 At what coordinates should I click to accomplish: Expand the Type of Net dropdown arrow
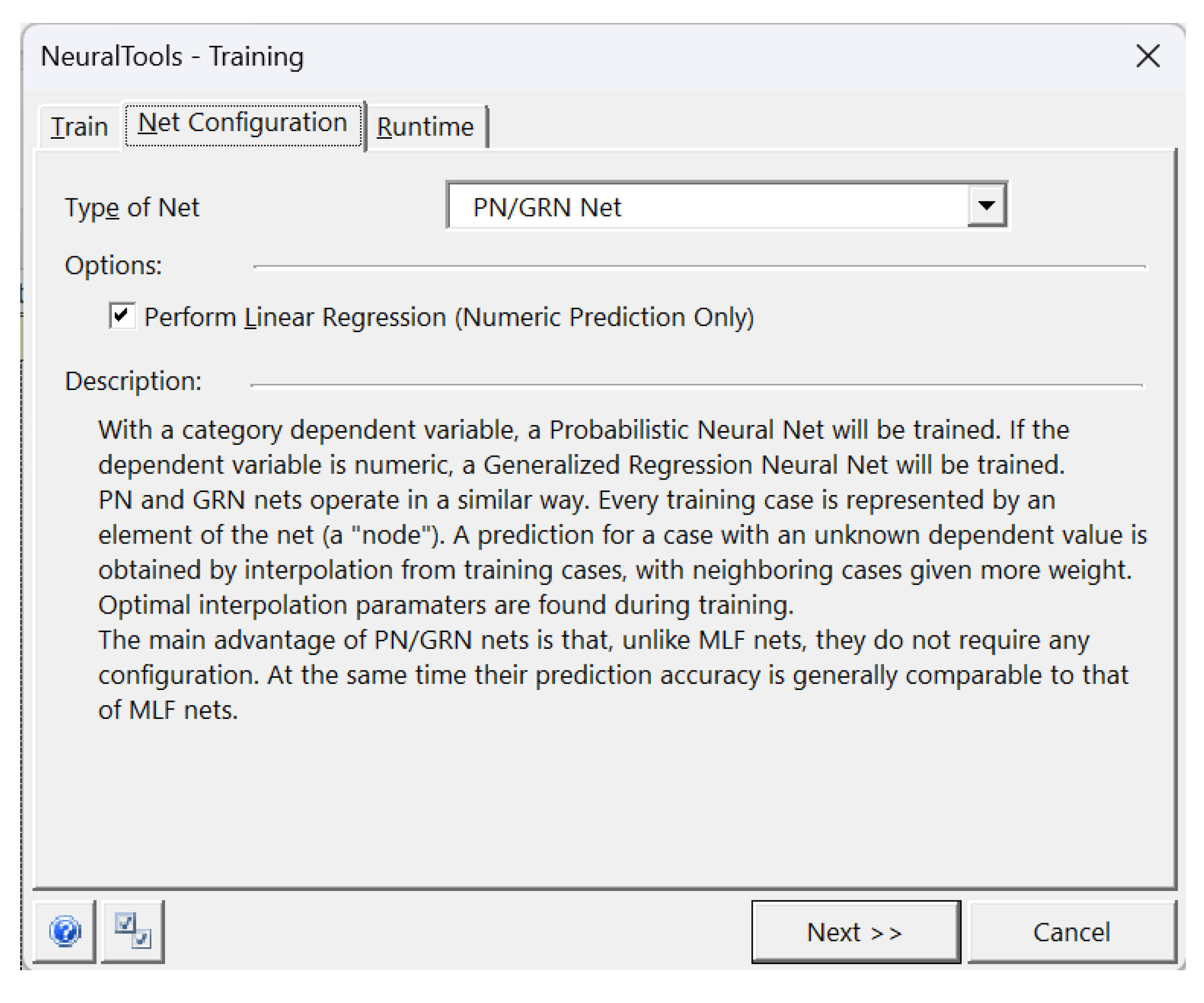pos(986,206)
